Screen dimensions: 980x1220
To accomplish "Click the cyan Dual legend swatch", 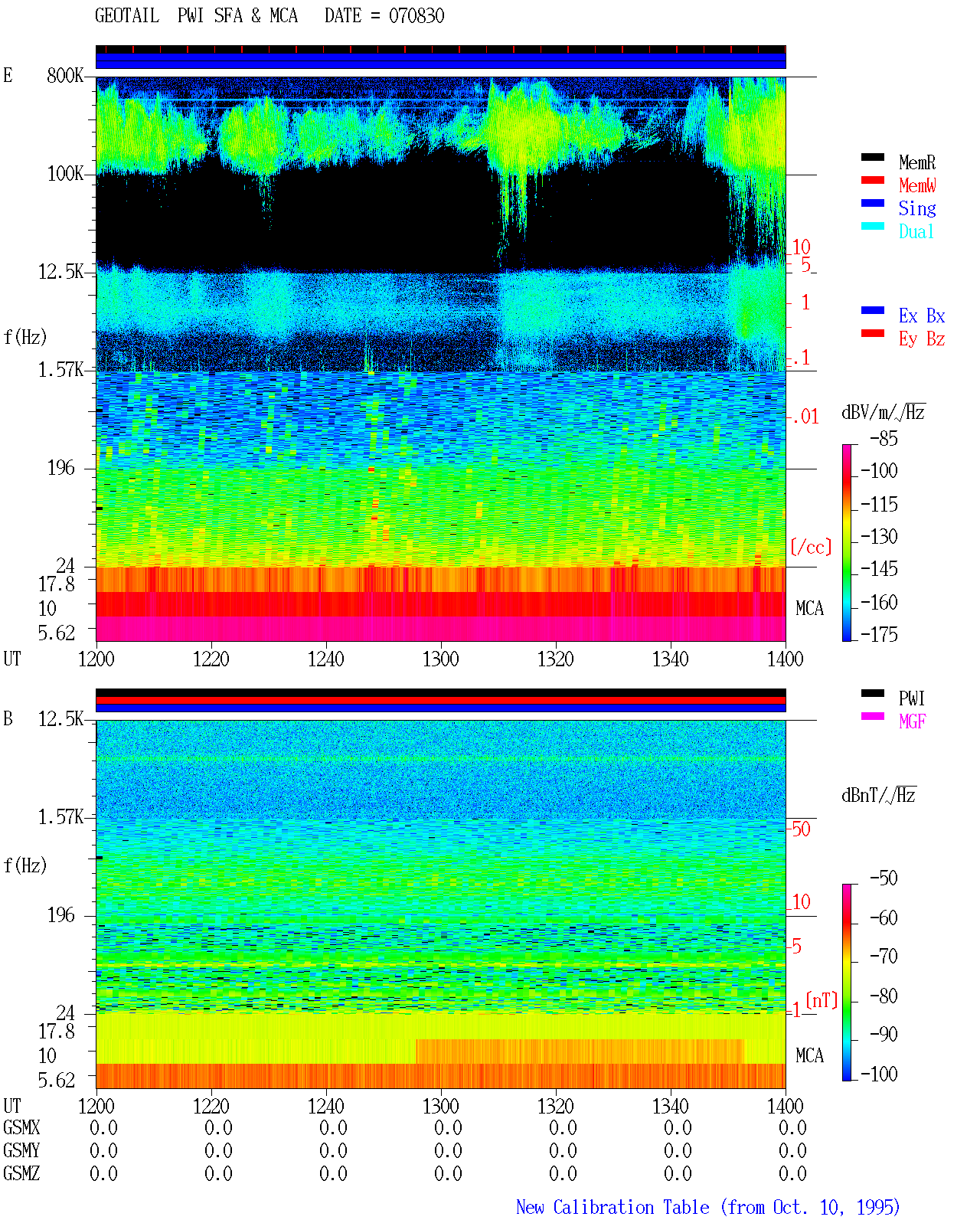I will click(x=872, y=226).
